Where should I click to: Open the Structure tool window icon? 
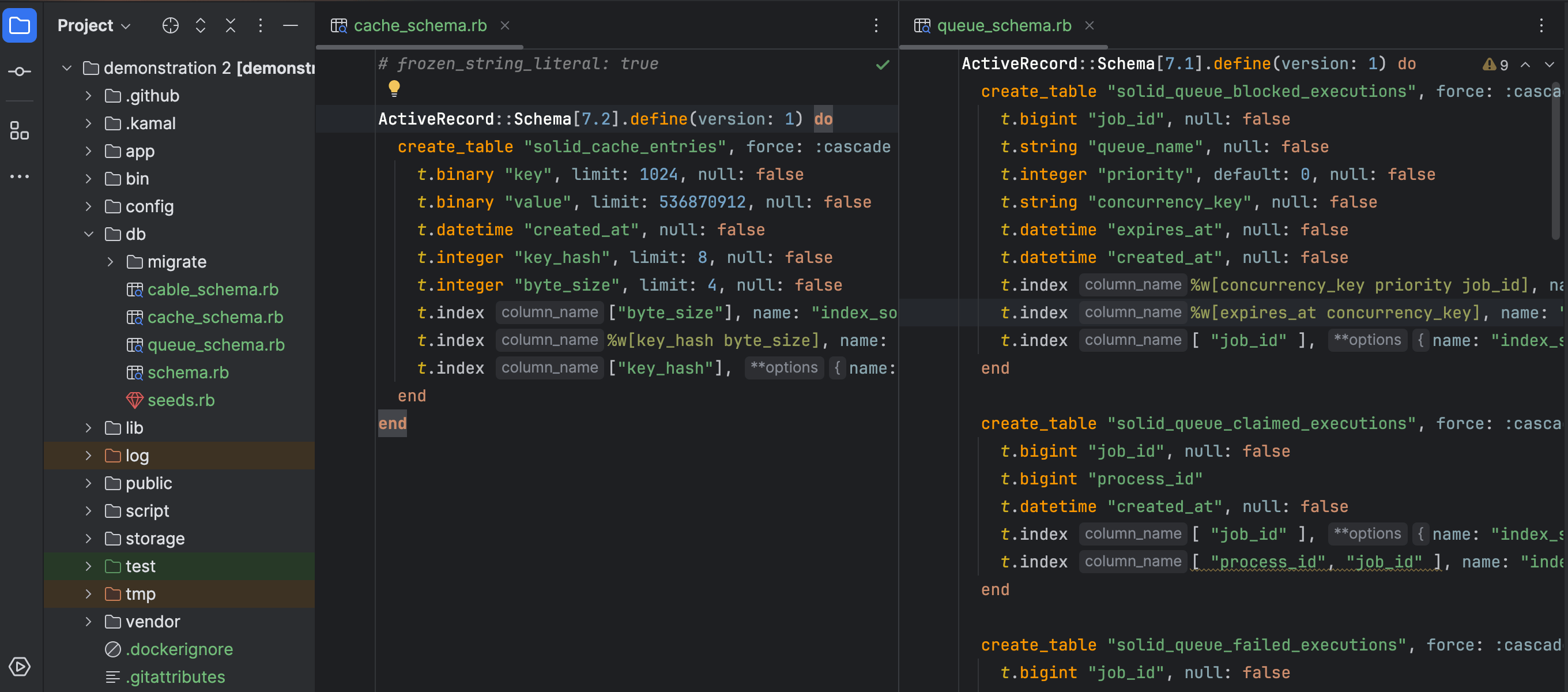pyautogui.click(x=20, y=130)
